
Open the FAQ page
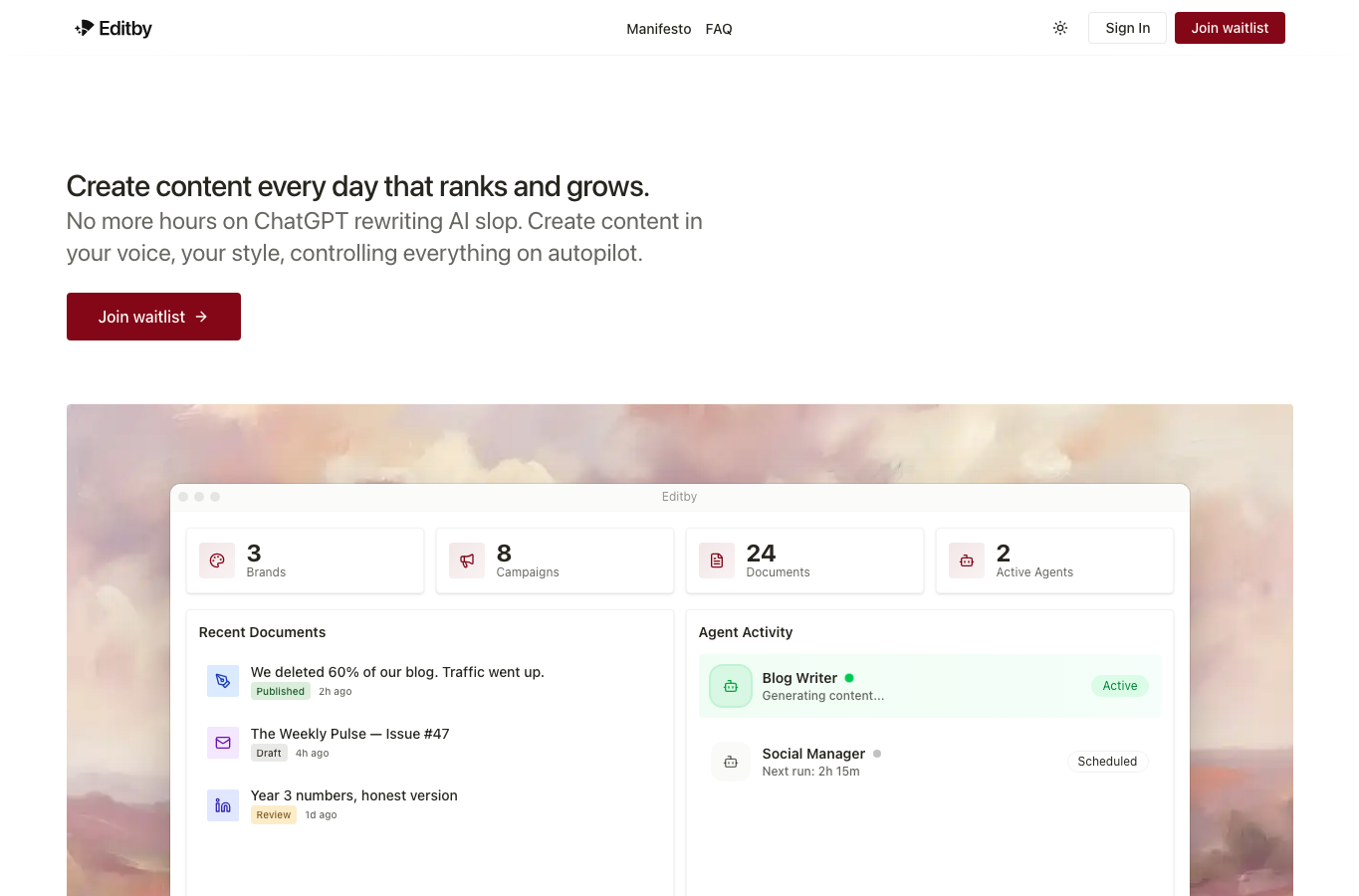(719, 29)
